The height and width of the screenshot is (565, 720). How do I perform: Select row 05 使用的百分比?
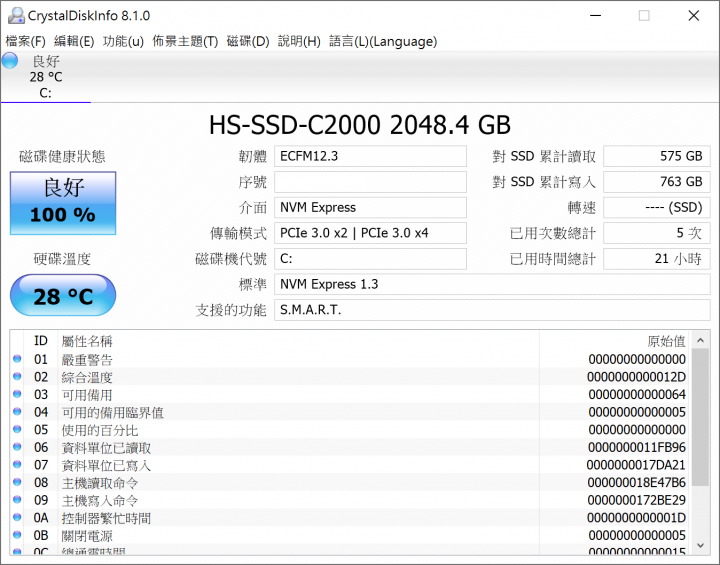pos(350,430)
